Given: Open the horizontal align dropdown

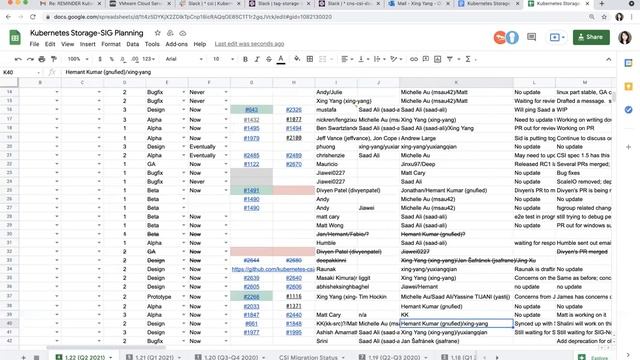Looking at the screenshot, I should [x=347, y=59].
